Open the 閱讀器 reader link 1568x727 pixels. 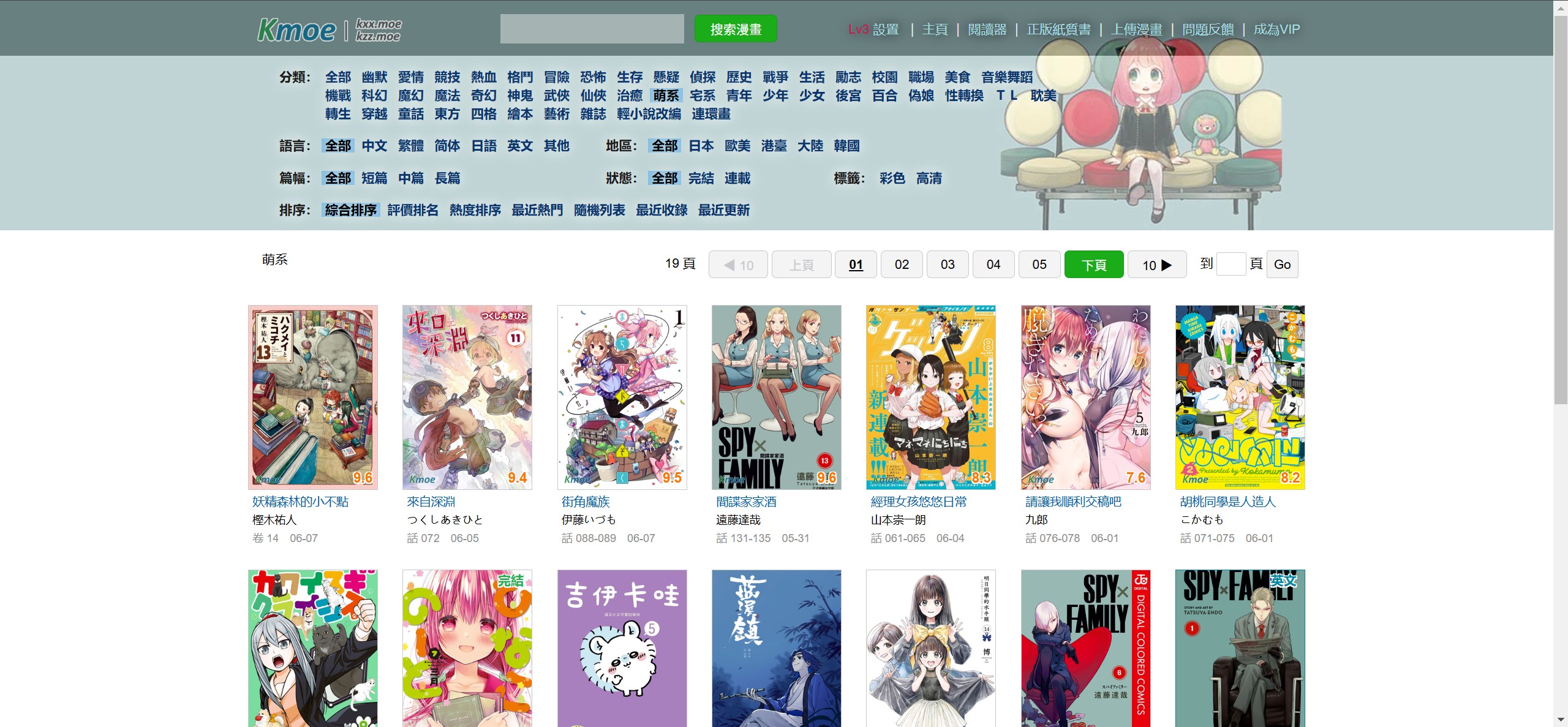987,29
